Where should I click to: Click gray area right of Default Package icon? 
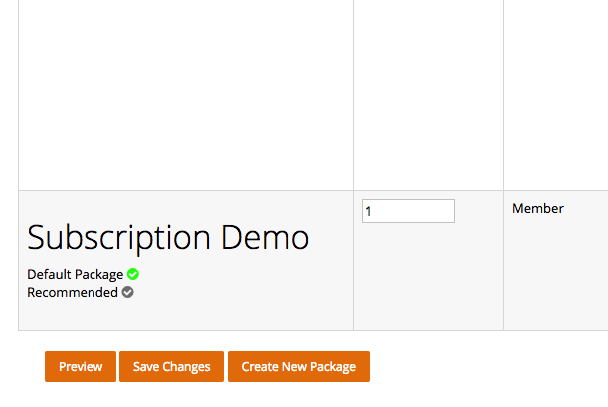click(x=246, y=274)
